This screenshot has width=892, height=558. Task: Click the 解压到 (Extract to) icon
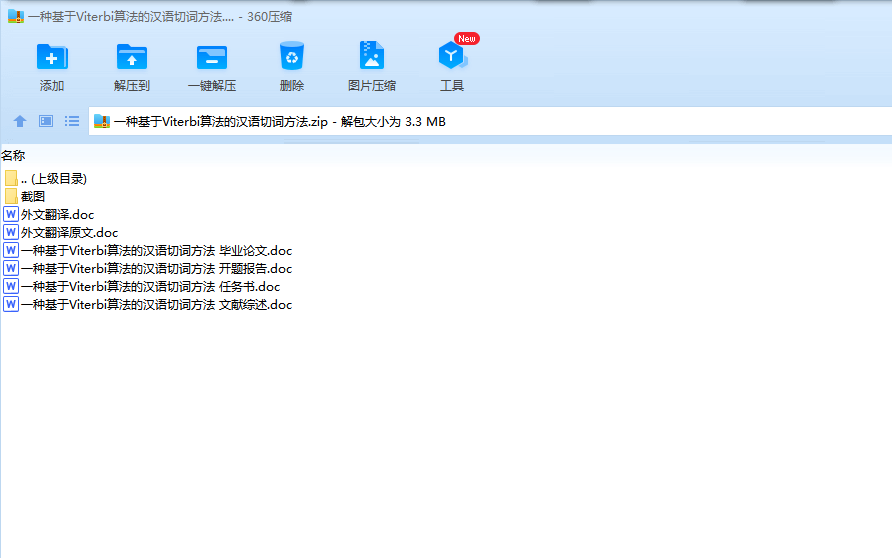pyautogui.click(x=131, y=57)
